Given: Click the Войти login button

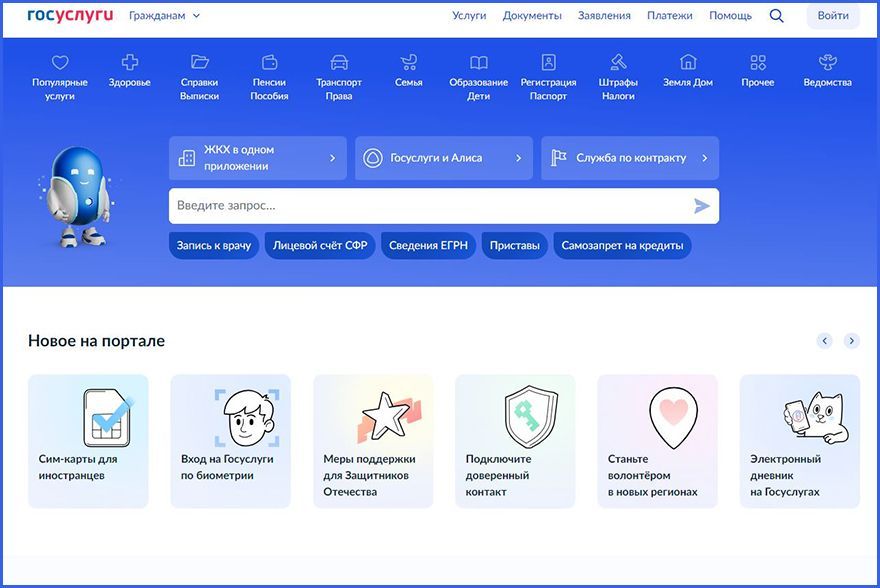Looking at the screenshot, I should pyautogui.click(x=832, y=16).
